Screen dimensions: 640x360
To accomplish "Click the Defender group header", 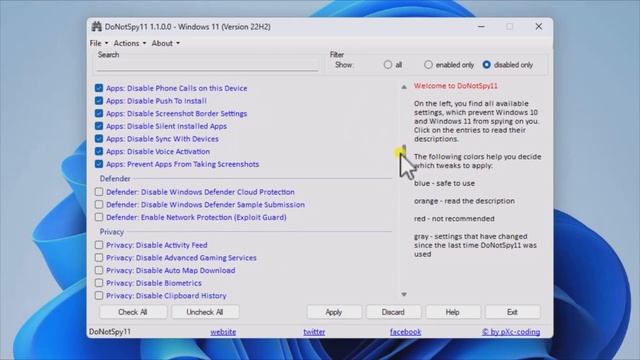I will click(115, 179).
